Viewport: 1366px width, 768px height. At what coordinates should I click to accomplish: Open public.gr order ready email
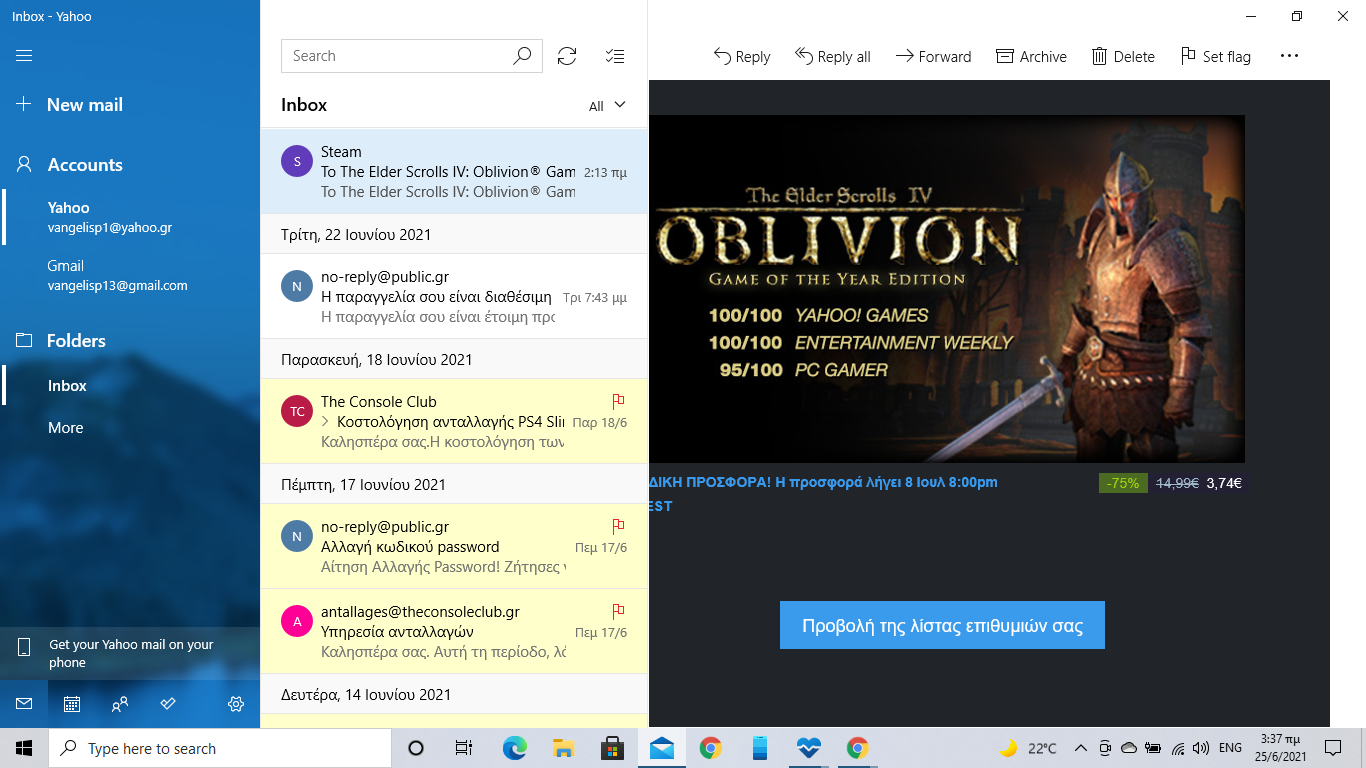point(454,296)
